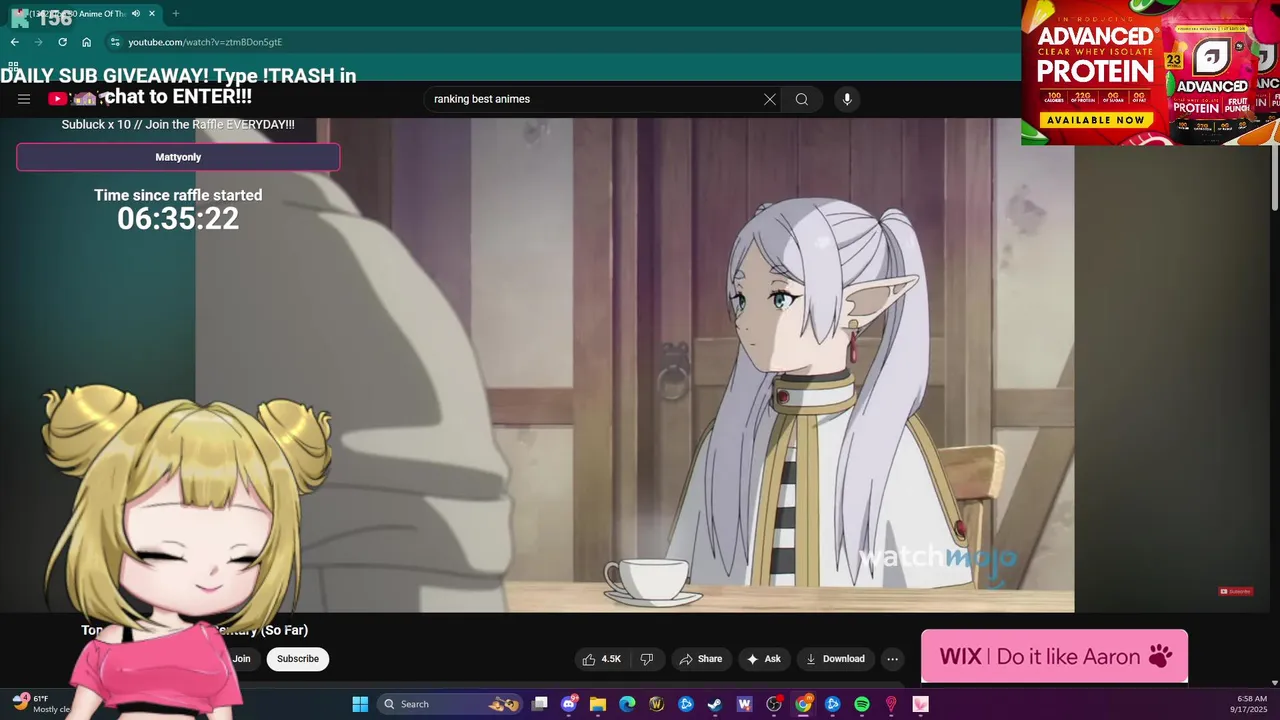Open Steam from the taskbar

pos(715,704)
